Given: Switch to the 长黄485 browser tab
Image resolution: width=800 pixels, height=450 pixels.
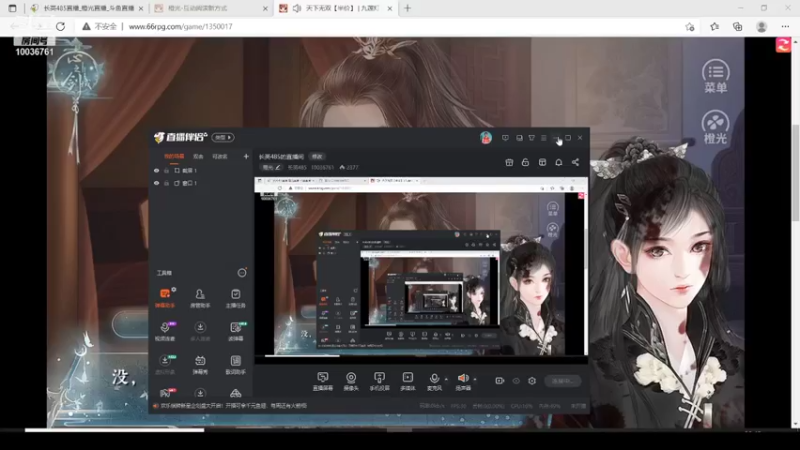Looking at the screenshot, I should click(87, 8).
